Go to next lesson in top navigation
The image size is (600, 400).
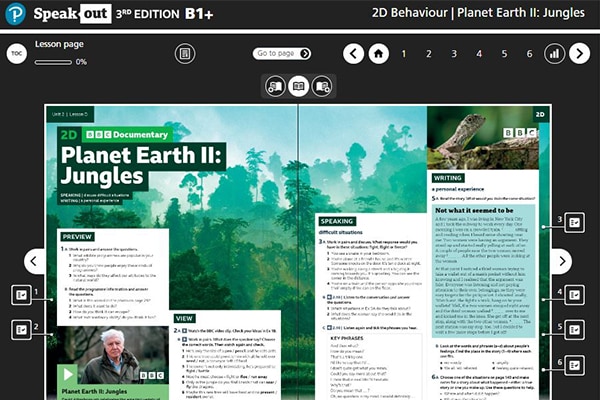coord(579,54)
